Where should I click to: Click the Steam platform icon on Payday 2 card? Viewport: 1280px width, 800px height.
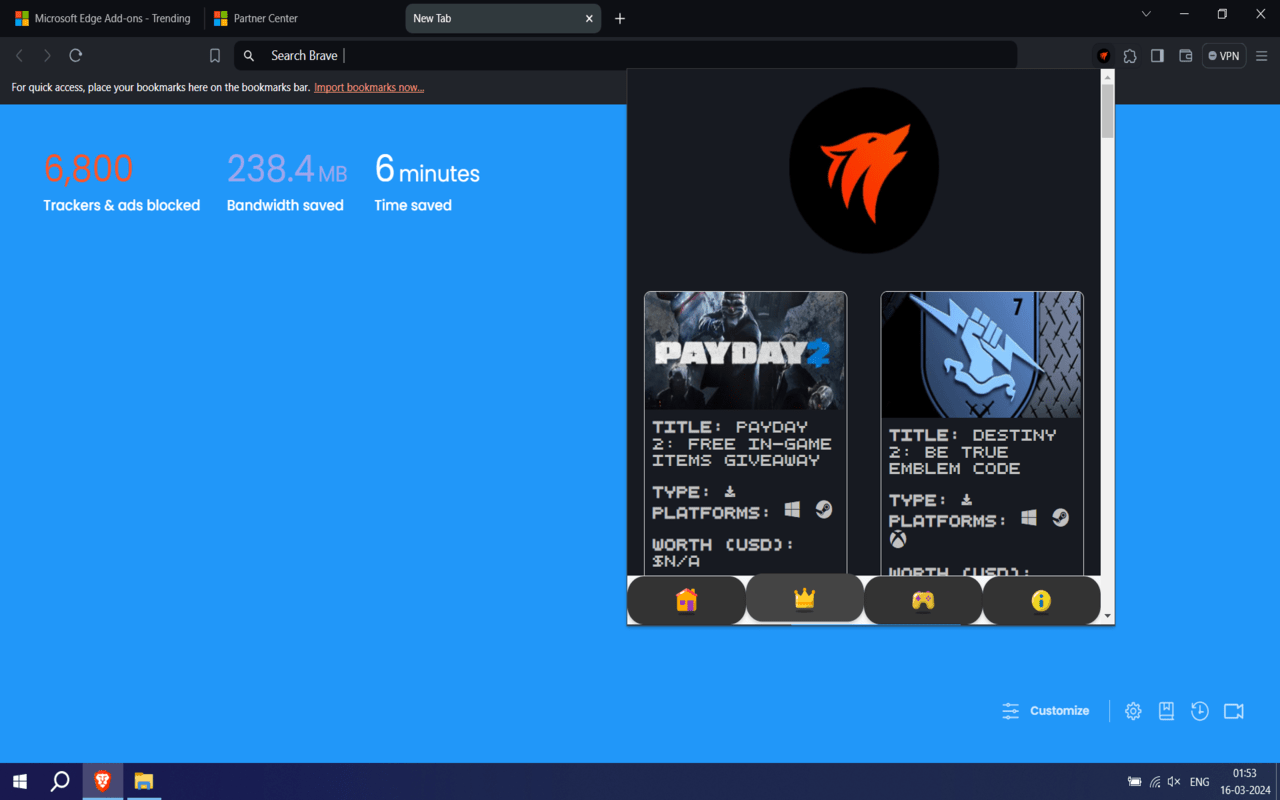(823, 510)
